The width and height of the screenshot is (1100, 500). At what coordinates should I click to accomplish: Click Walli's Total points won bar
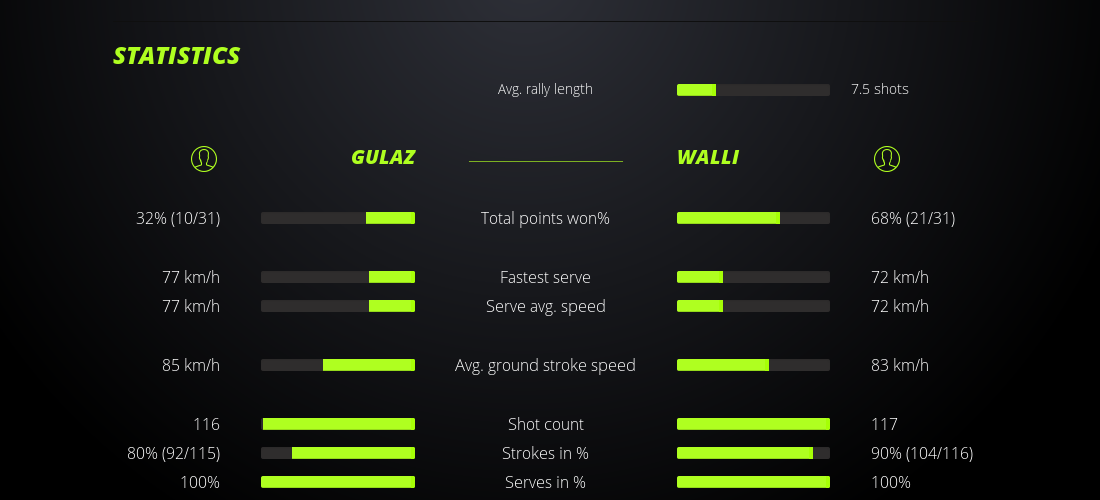click(753, 218)
